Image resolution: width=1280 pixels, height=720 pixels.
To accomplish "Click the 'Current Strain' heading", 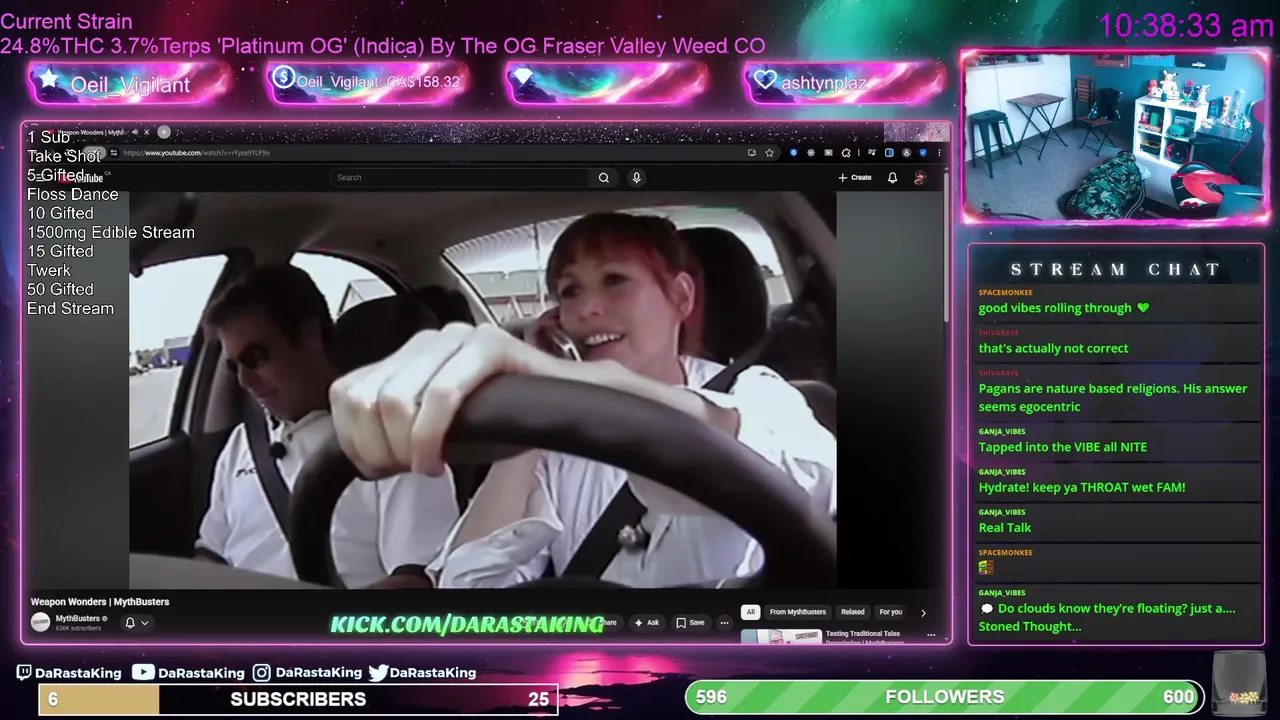I will (66, 21).
